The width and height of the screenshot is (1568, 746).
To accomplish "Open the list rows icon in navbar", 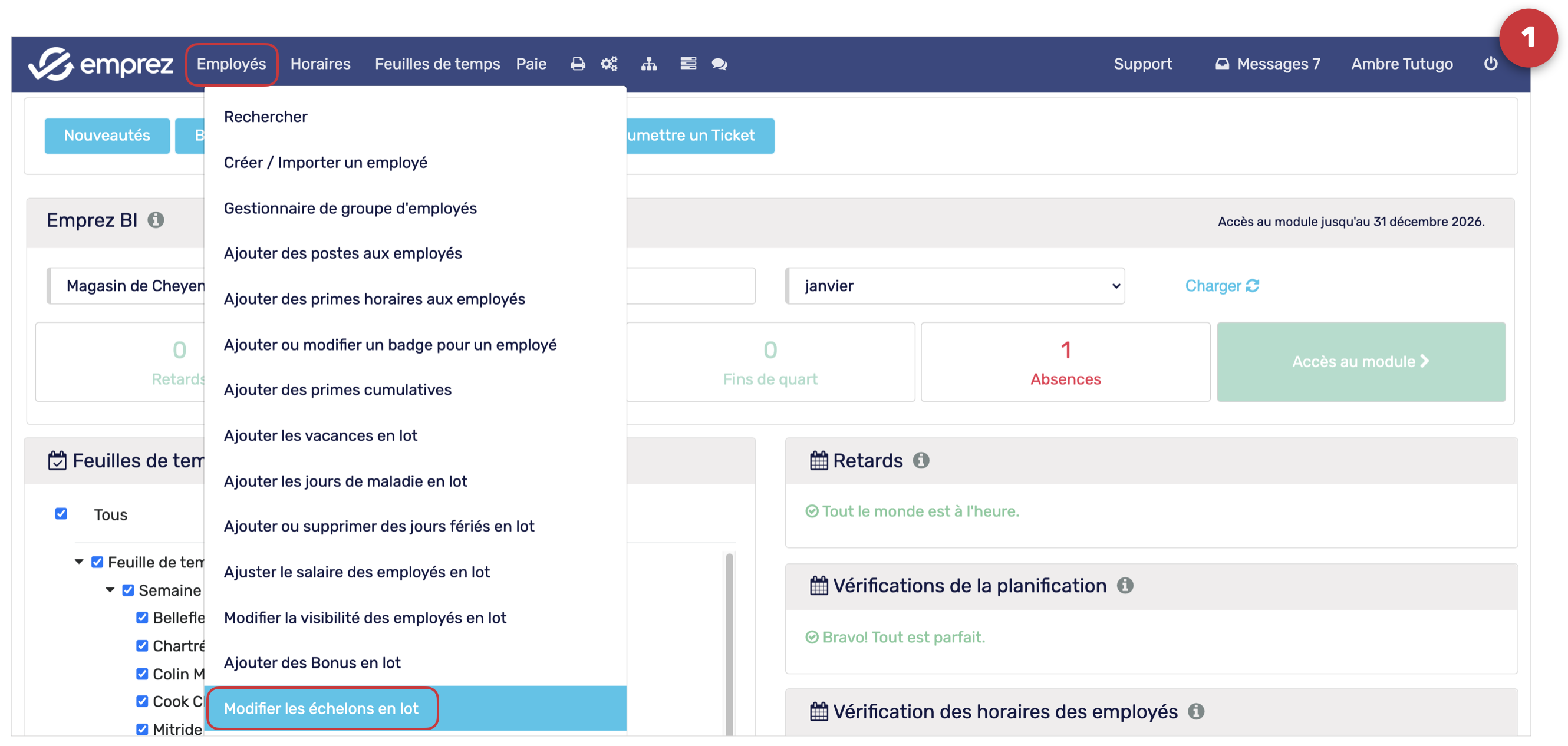I will (x=688, y=64).
